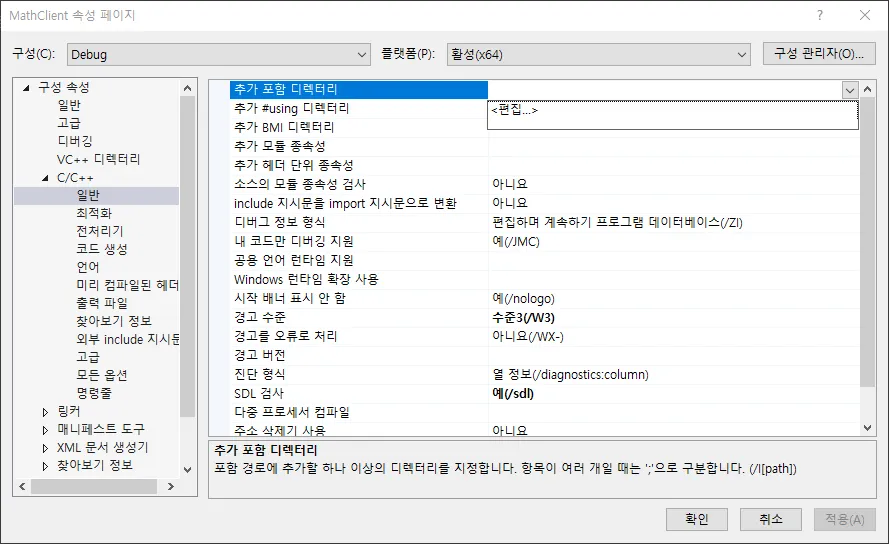Image resolution: width=889 pixels, height=544 pixels.
Task: Click the tree panel scroll-down arrow
Action: click(188, 470)
